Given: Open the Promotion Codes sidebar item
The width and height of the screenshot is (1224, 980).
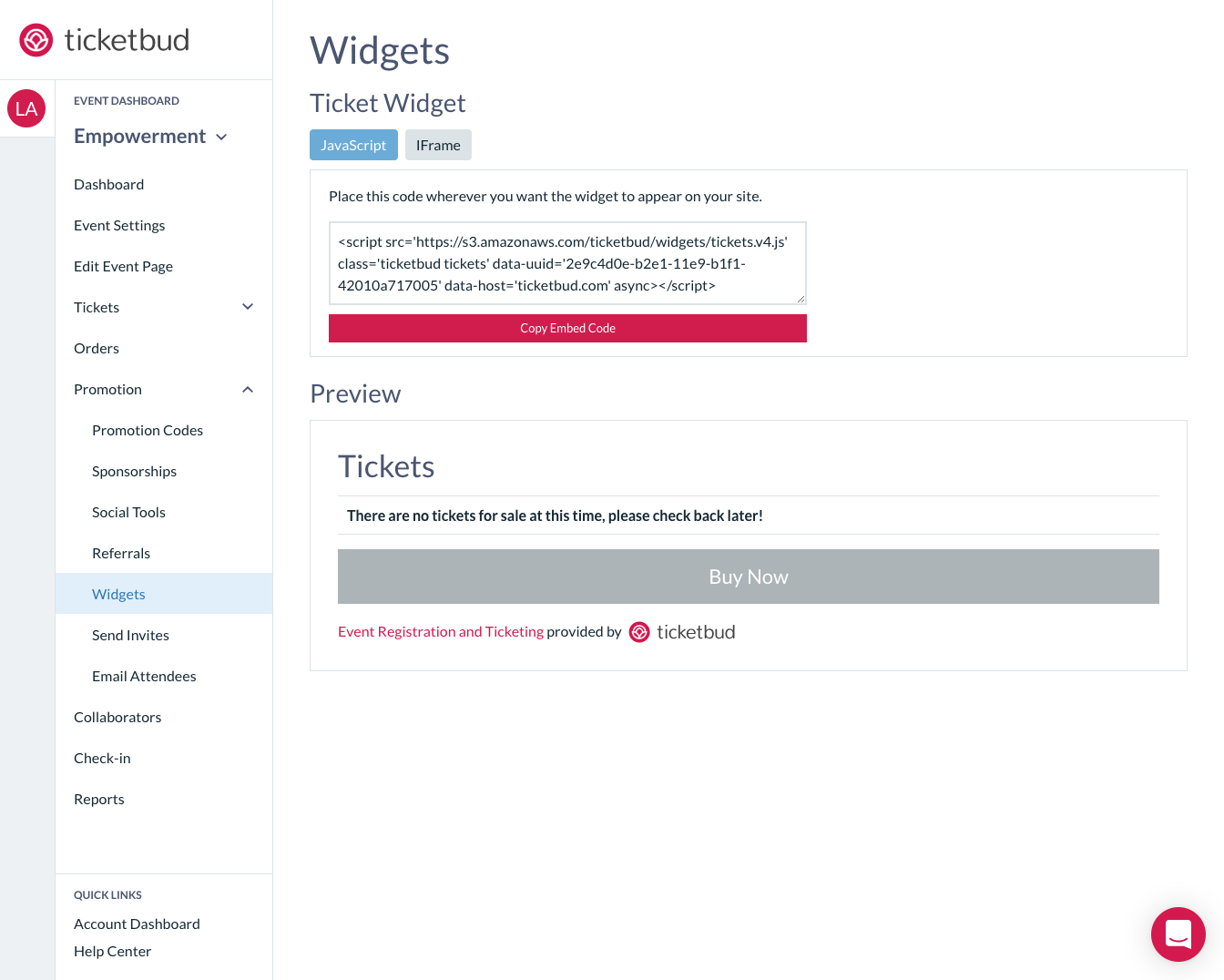Looking at the screenshot, I should [x=147, y=430].
